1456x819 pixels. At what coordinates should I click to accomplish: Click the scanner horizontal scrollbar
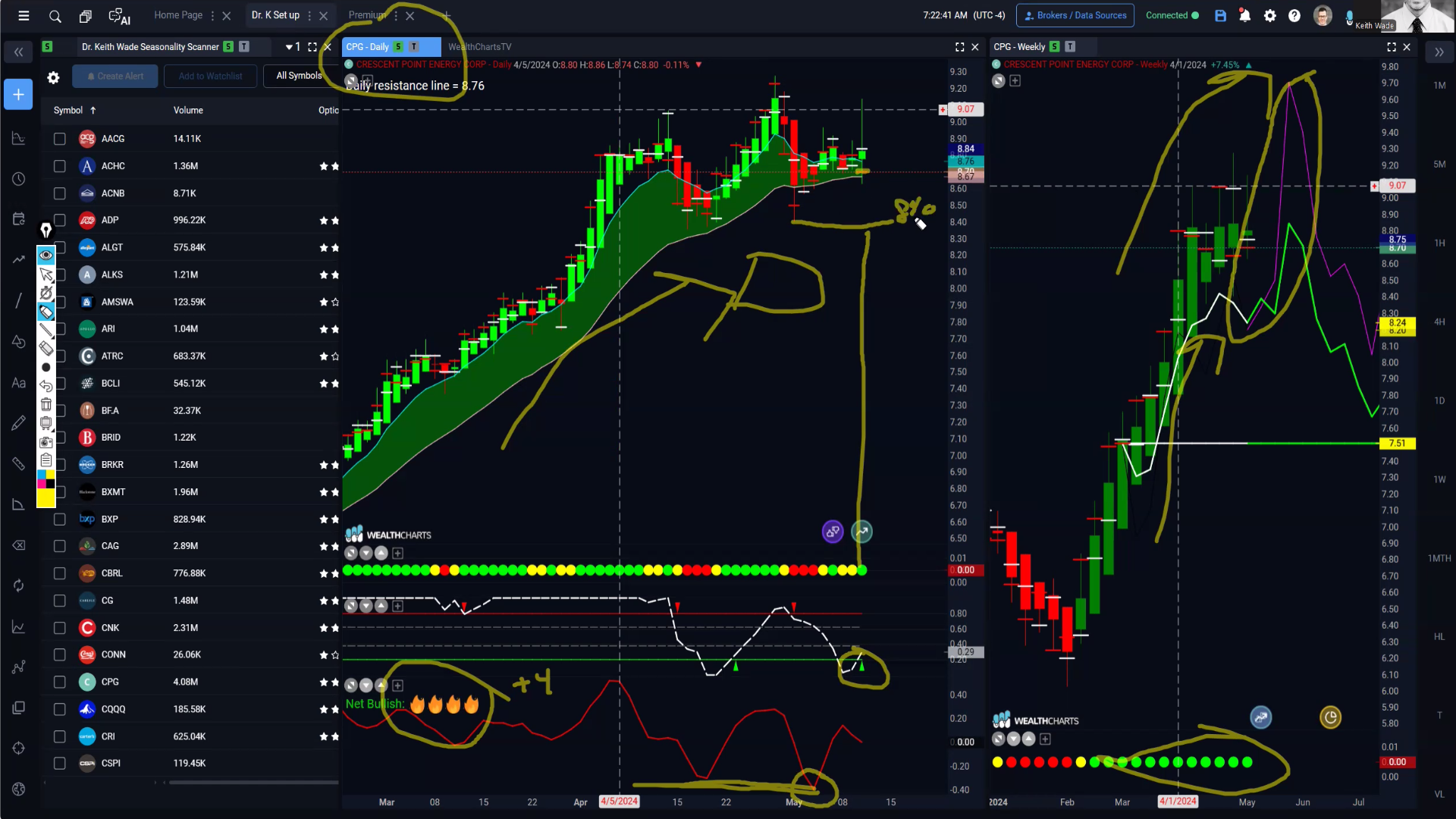click(253, 783)
